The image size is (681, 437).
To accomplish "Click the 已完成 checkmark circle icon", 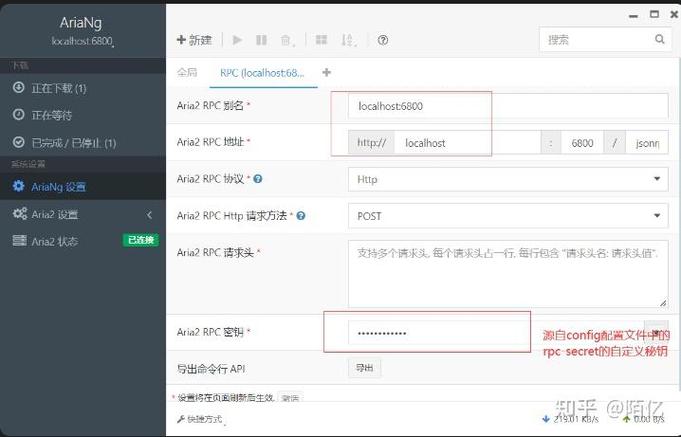I will click(x=18, y=142).
